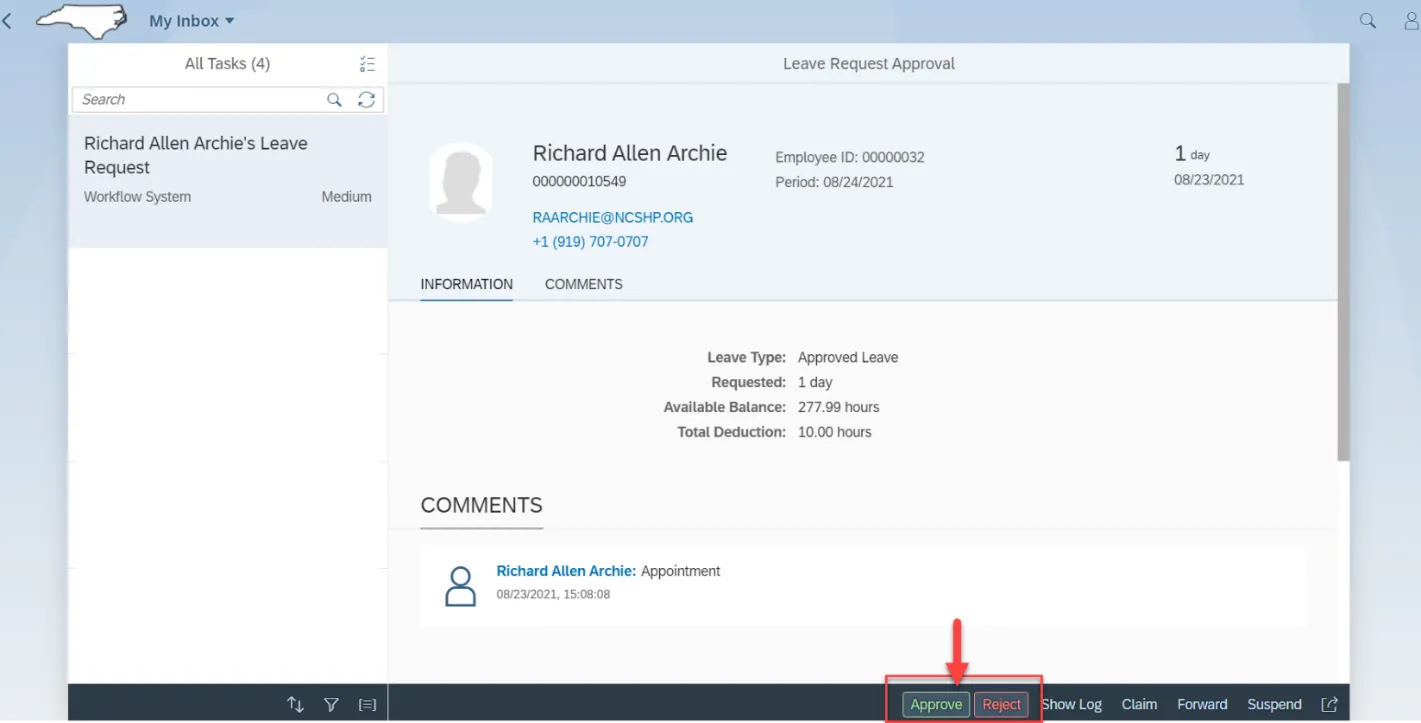Call +1 (919) 707-0707
This screenshot has width=1421, height=723.
pos(591,242)
